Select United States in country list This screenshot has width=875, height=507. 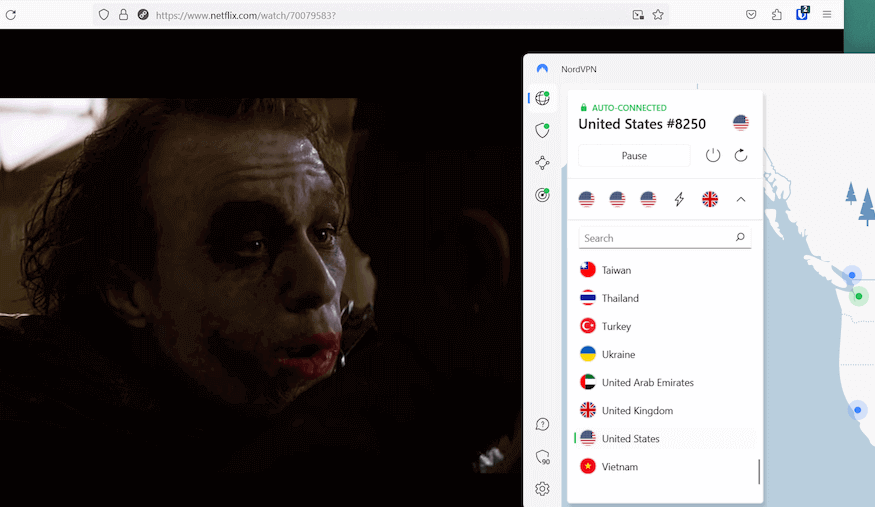coord(665,438)
